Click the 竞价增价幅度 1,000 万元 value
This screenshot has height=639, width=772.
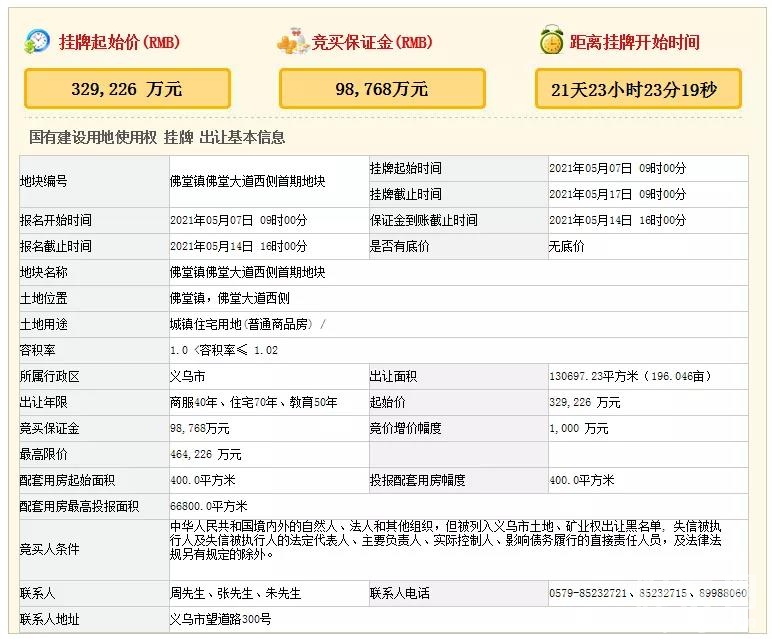click(578, 428)
